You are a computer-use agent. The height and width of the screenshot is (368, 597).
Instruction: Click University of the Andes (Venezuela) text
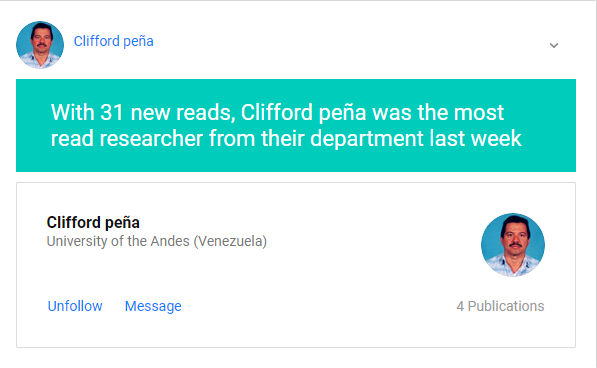156,241
